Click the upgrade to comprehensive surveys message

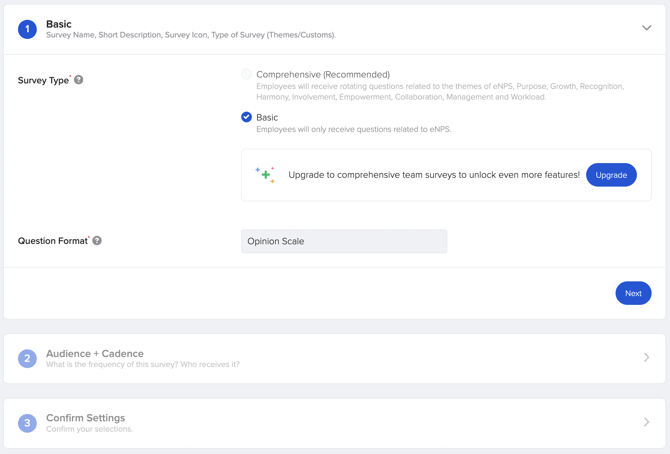click(x=434, y=175)
